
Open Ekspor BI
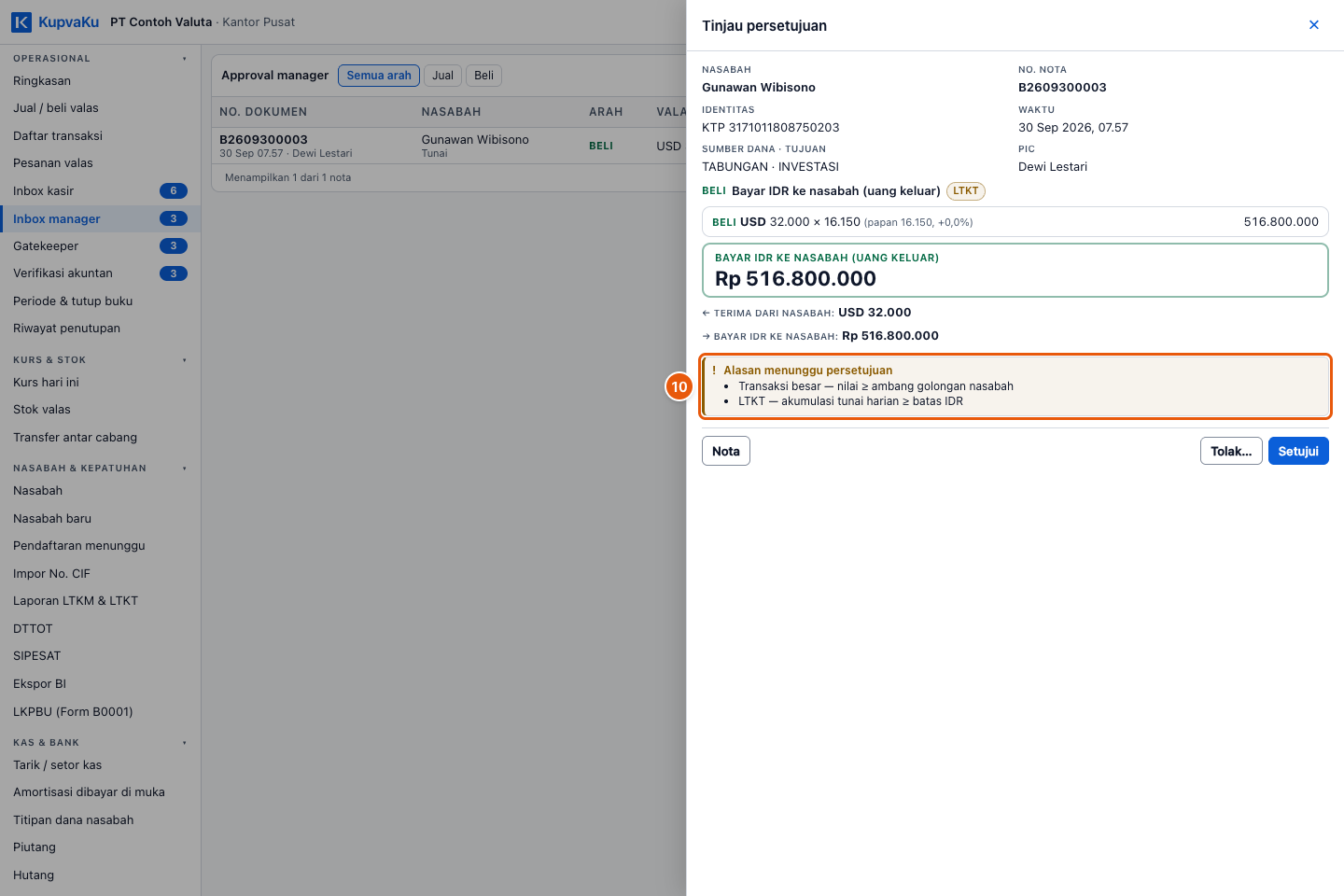point(100,684)
